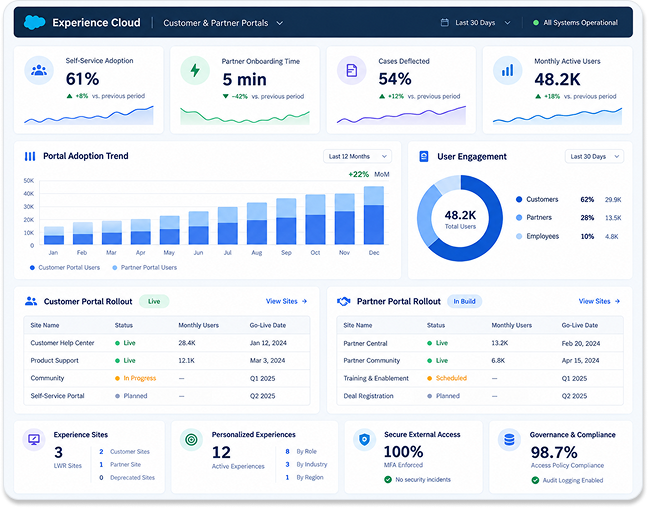Toggle the Customers legend entry in User Engagement

tap(537, 199)
